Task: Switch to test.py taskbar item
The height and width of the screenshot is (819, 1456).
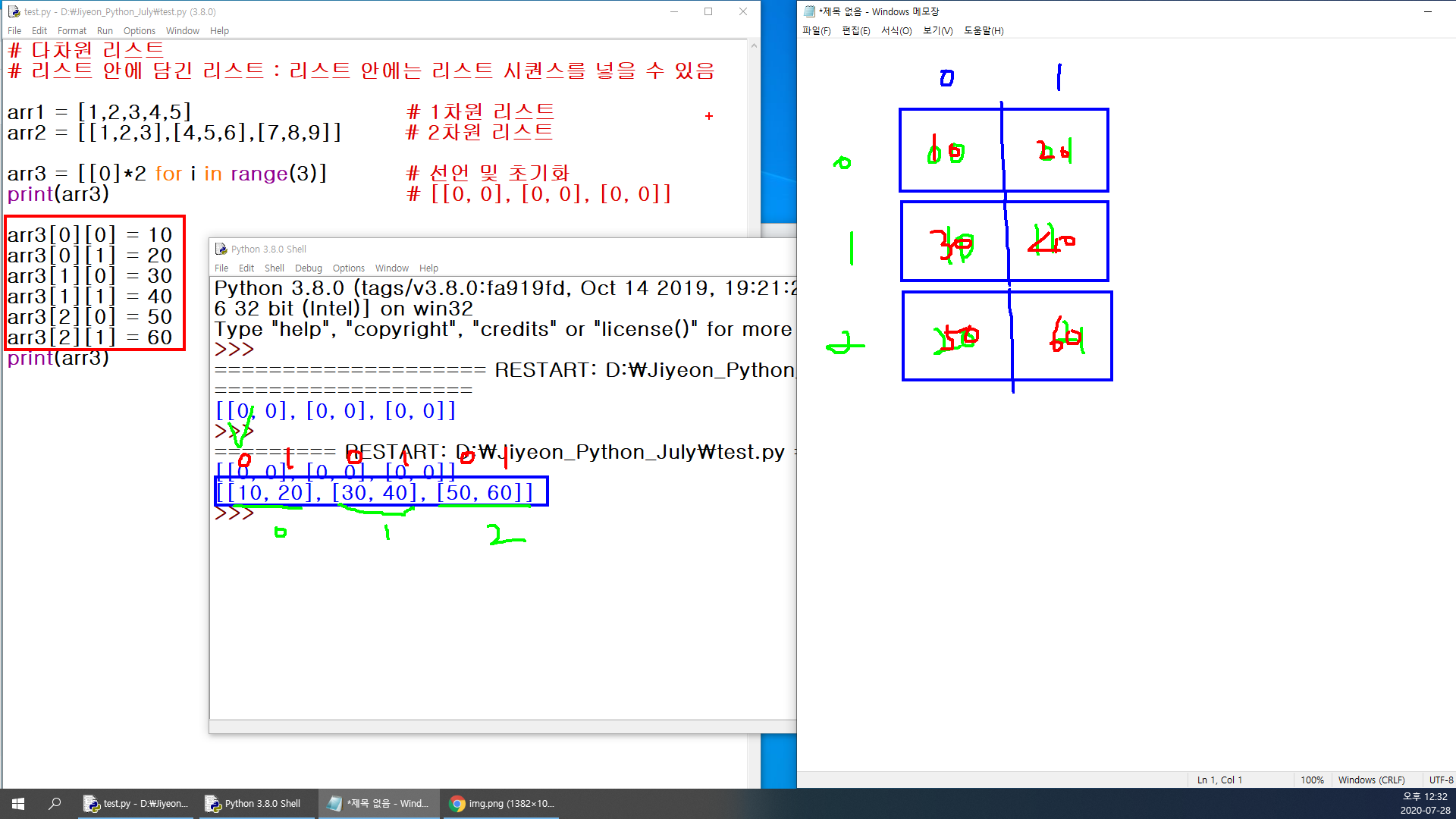Action: (x=136, y=804)
